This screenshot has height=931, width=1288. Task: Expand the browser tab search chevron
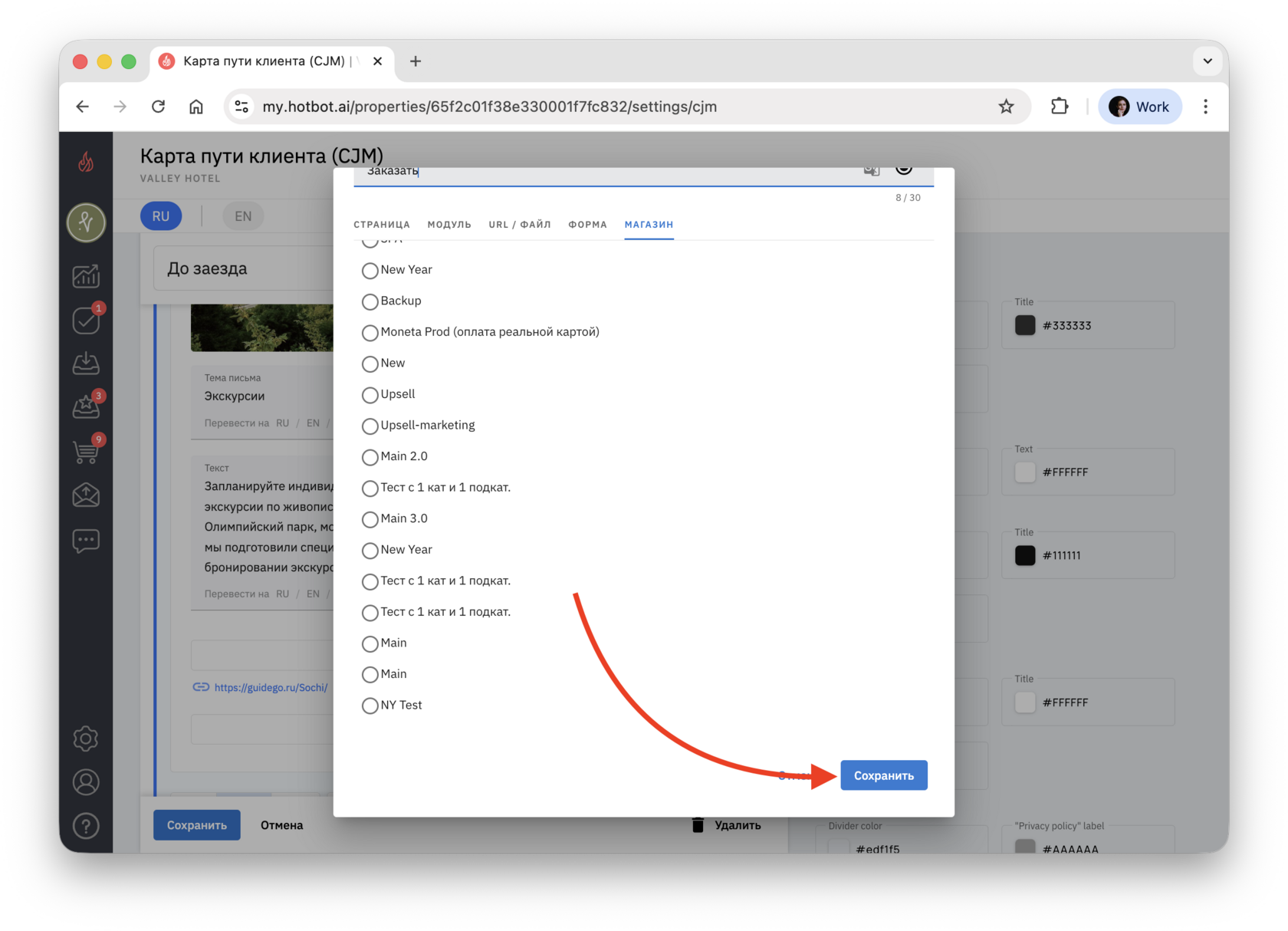1207,61
